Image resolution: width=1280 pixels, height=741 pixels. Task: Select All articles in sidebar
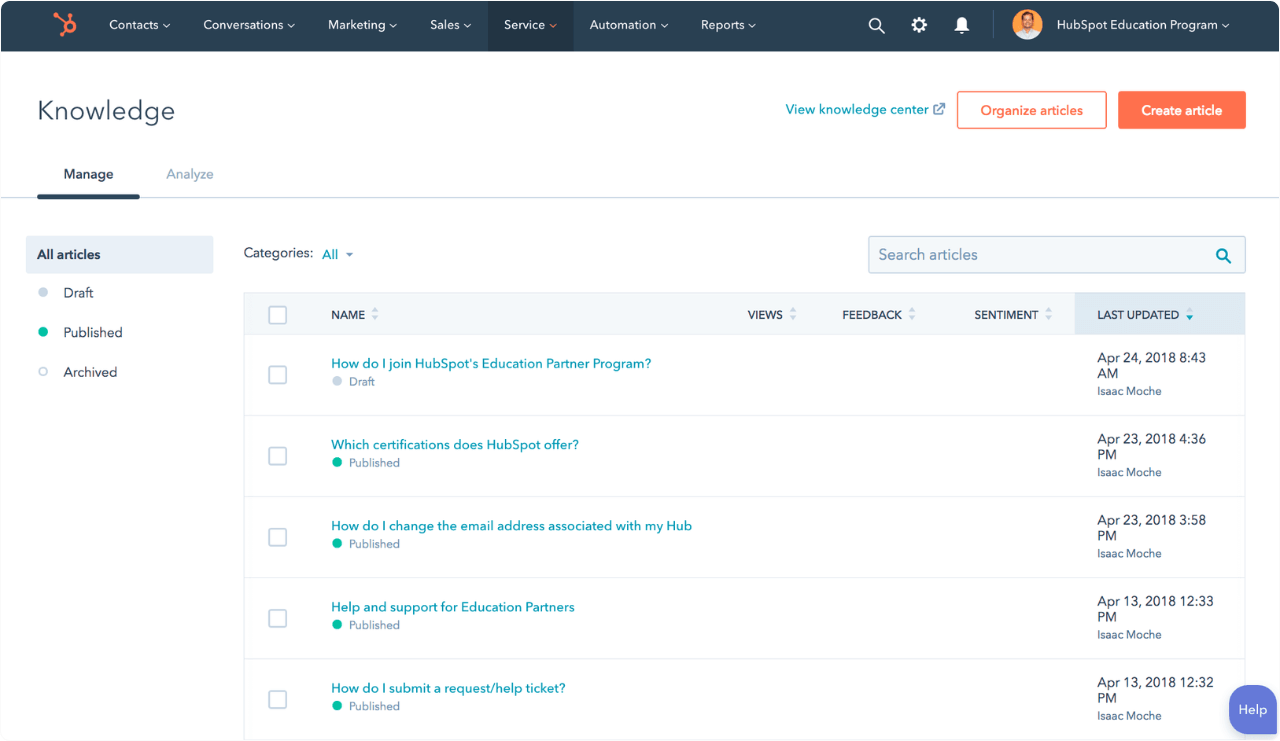point(119,254)
